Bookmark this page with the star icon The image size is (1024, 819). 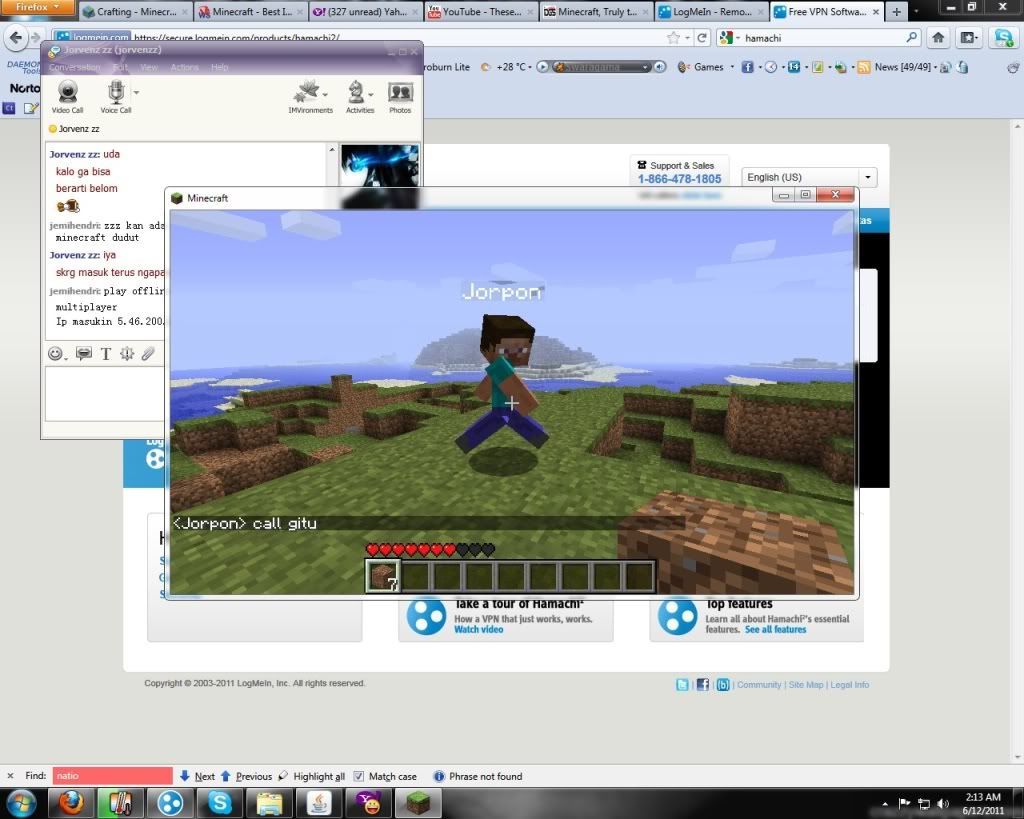click(673, 38)
